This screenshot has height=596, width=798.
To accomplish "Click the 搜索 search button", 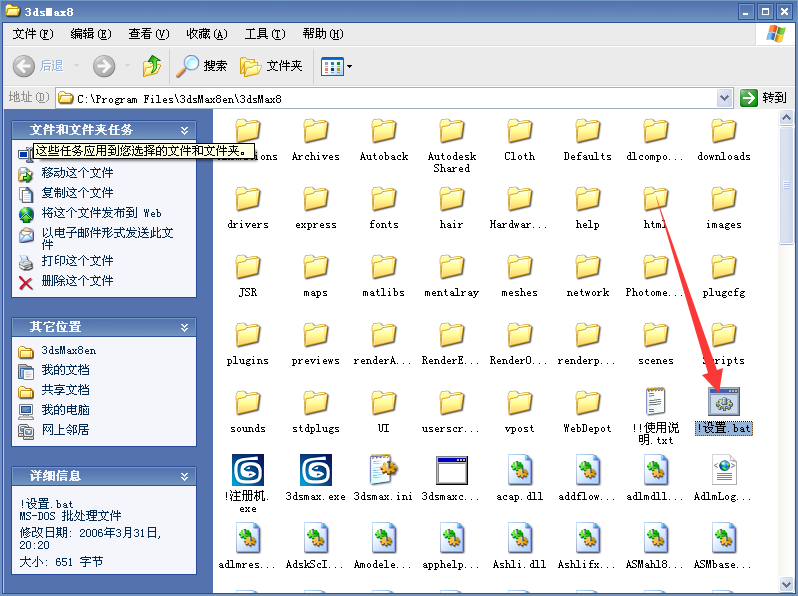I will 202,66.
